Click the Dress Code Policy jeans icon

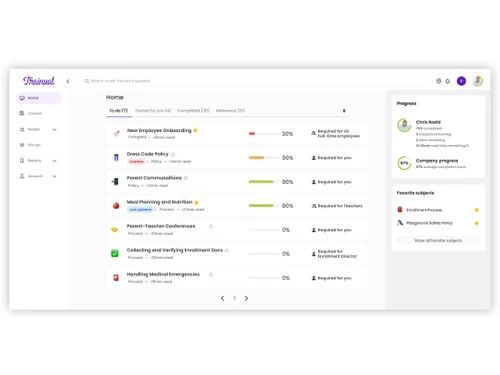pyautogui.click(x=116, y=157)
